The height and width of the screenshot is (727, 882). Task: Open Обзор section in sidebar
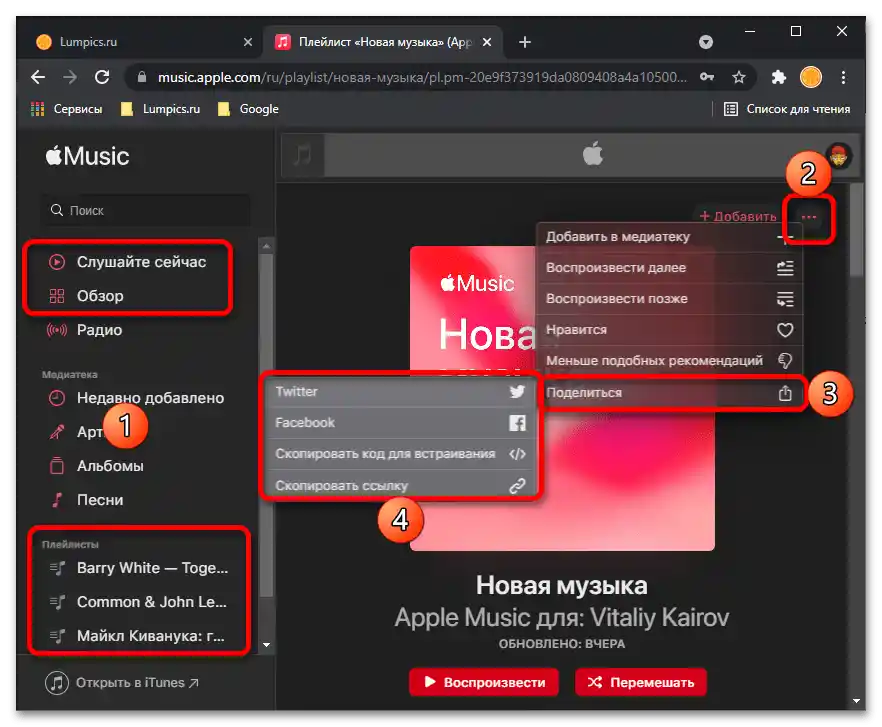[x=87, y=296]
